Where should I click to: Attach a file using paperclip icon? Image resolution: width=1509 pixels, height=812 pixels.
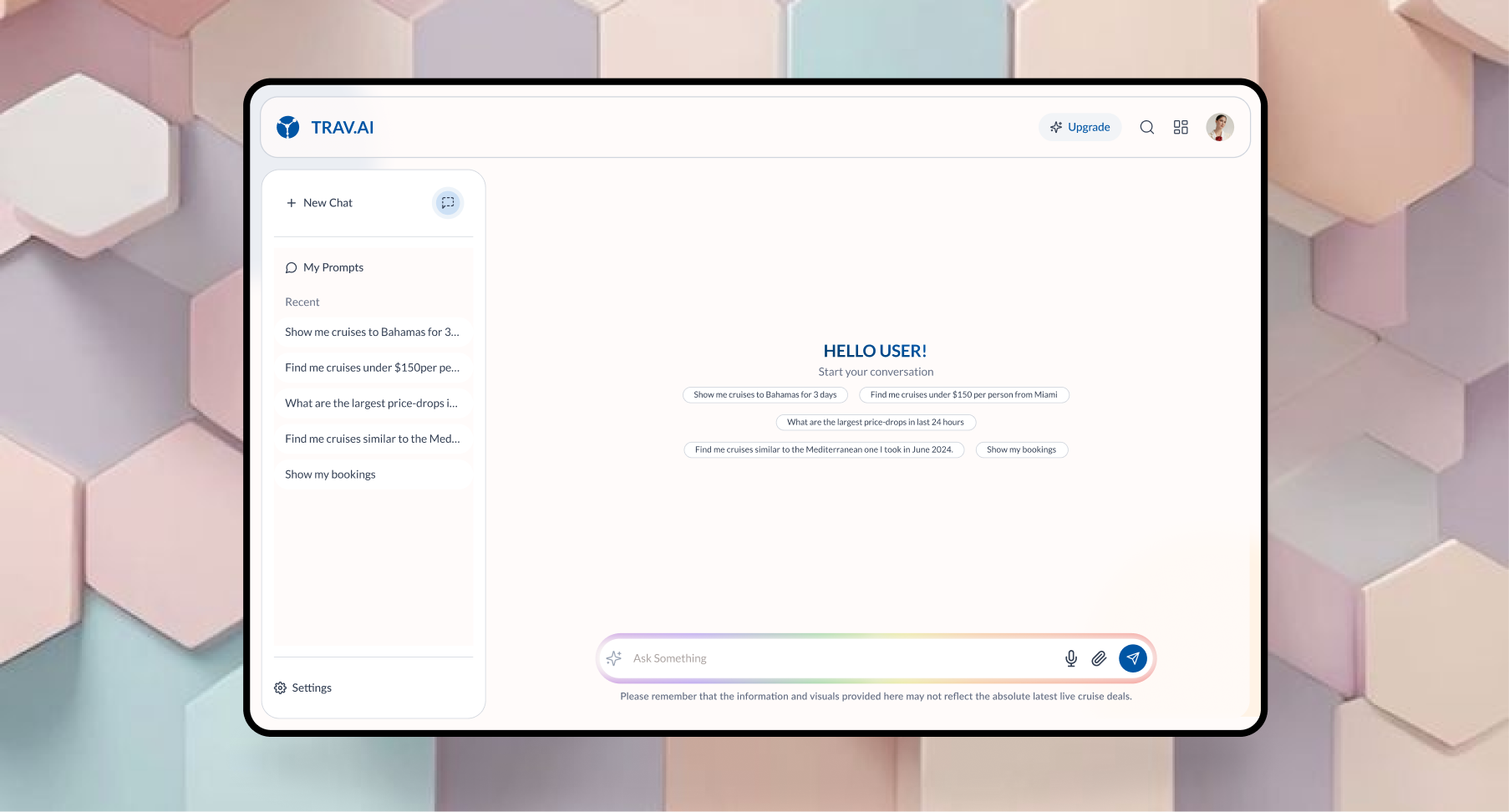click(x=1099, y=658)
